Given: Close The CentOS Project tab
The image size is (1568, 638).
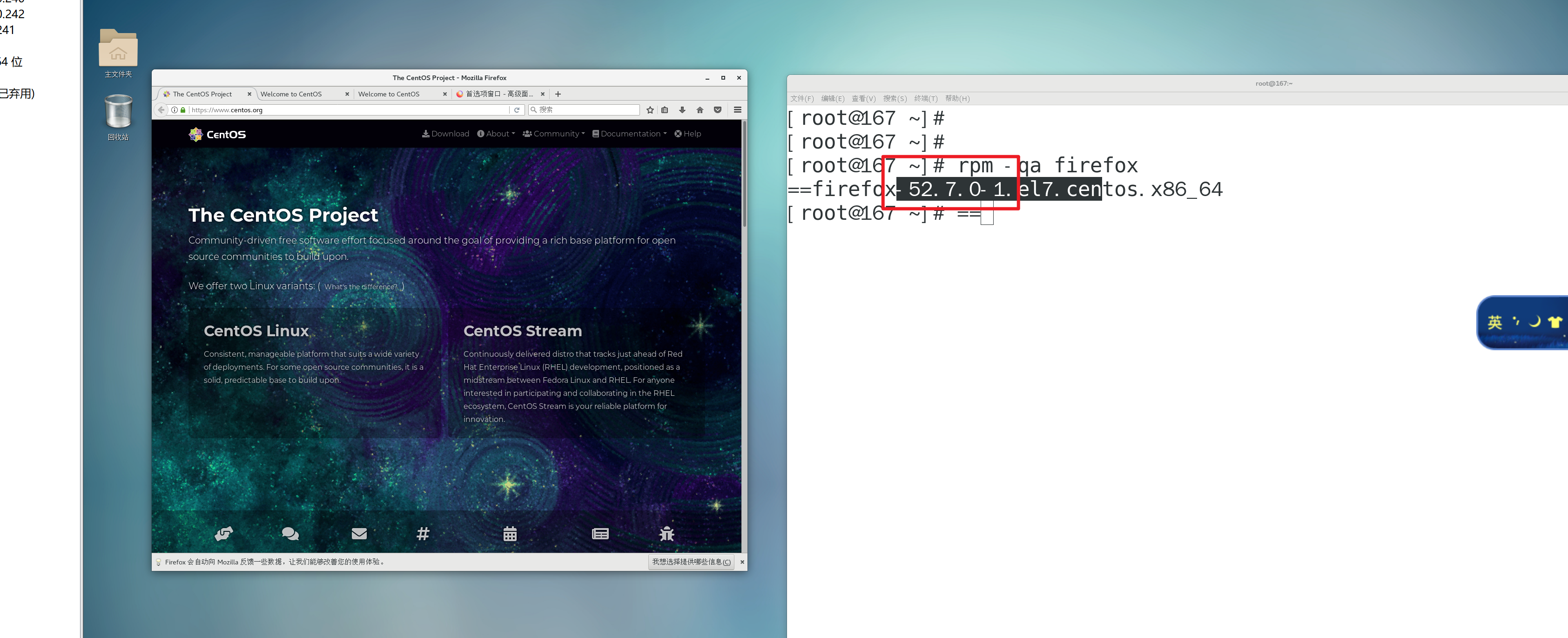Looking at the screenshot, I should pos(249,94).
